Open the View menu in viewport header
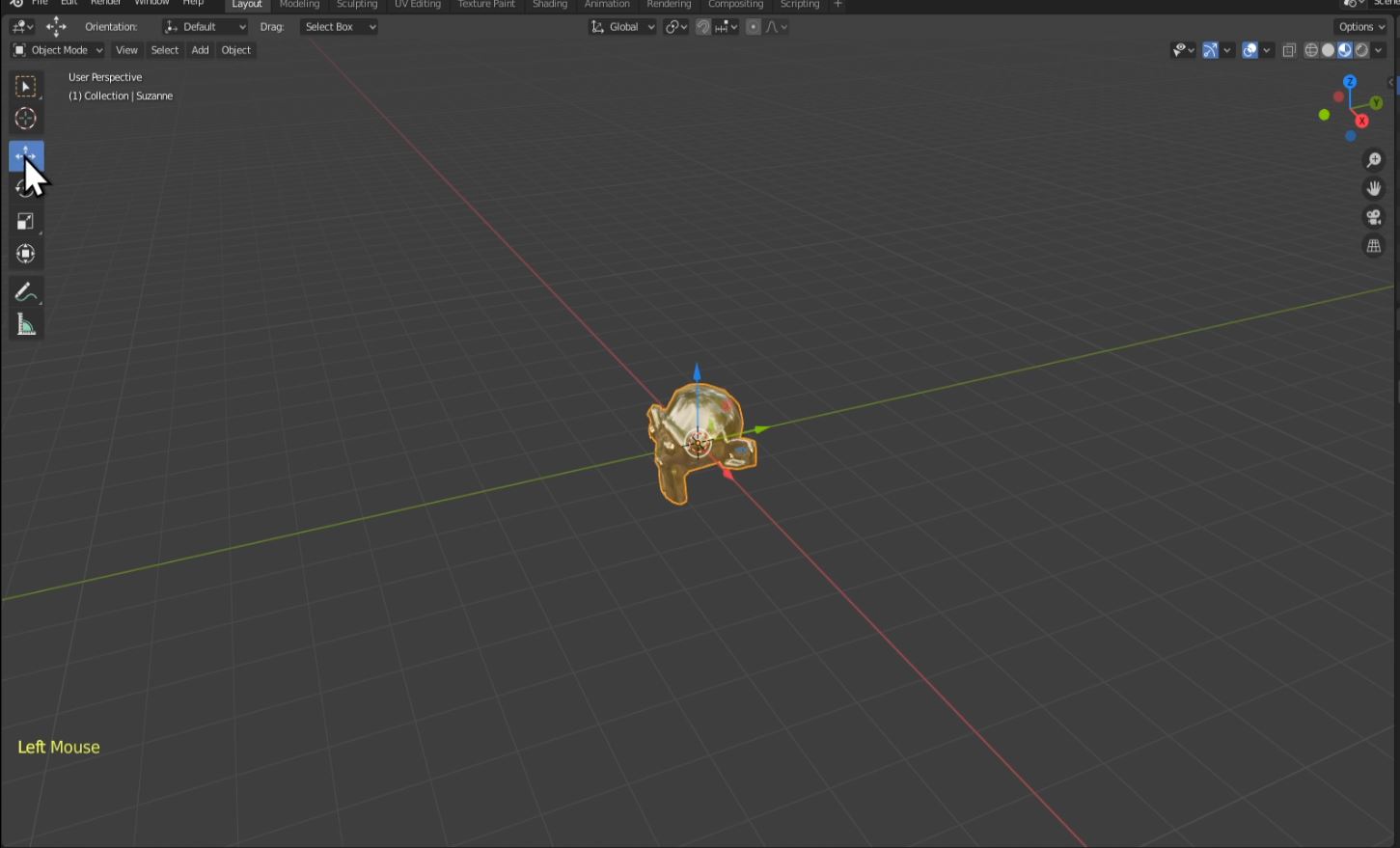1400x848 pixels. click(x=126, y=50)
